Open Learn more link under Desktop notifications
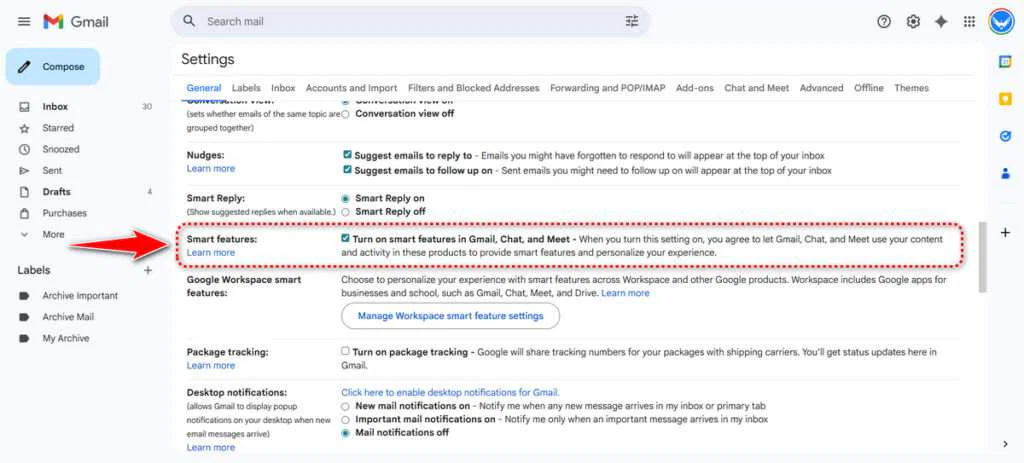Image resolution: width=1024 pixels, height=463 pixels. (210, 447)
